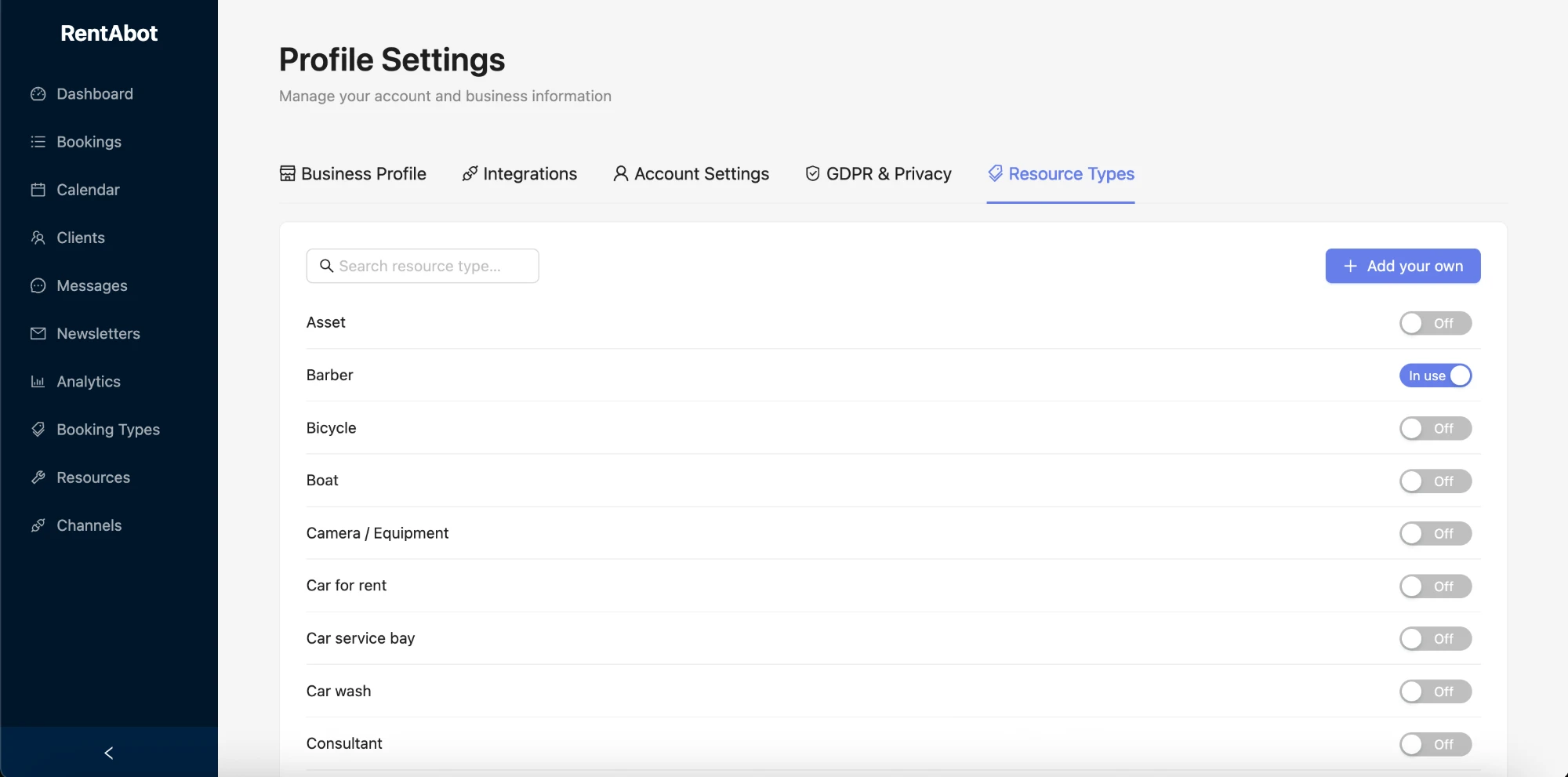
Task: Click the Business Profile storefront icon
Action: click(x=288, y=173)
